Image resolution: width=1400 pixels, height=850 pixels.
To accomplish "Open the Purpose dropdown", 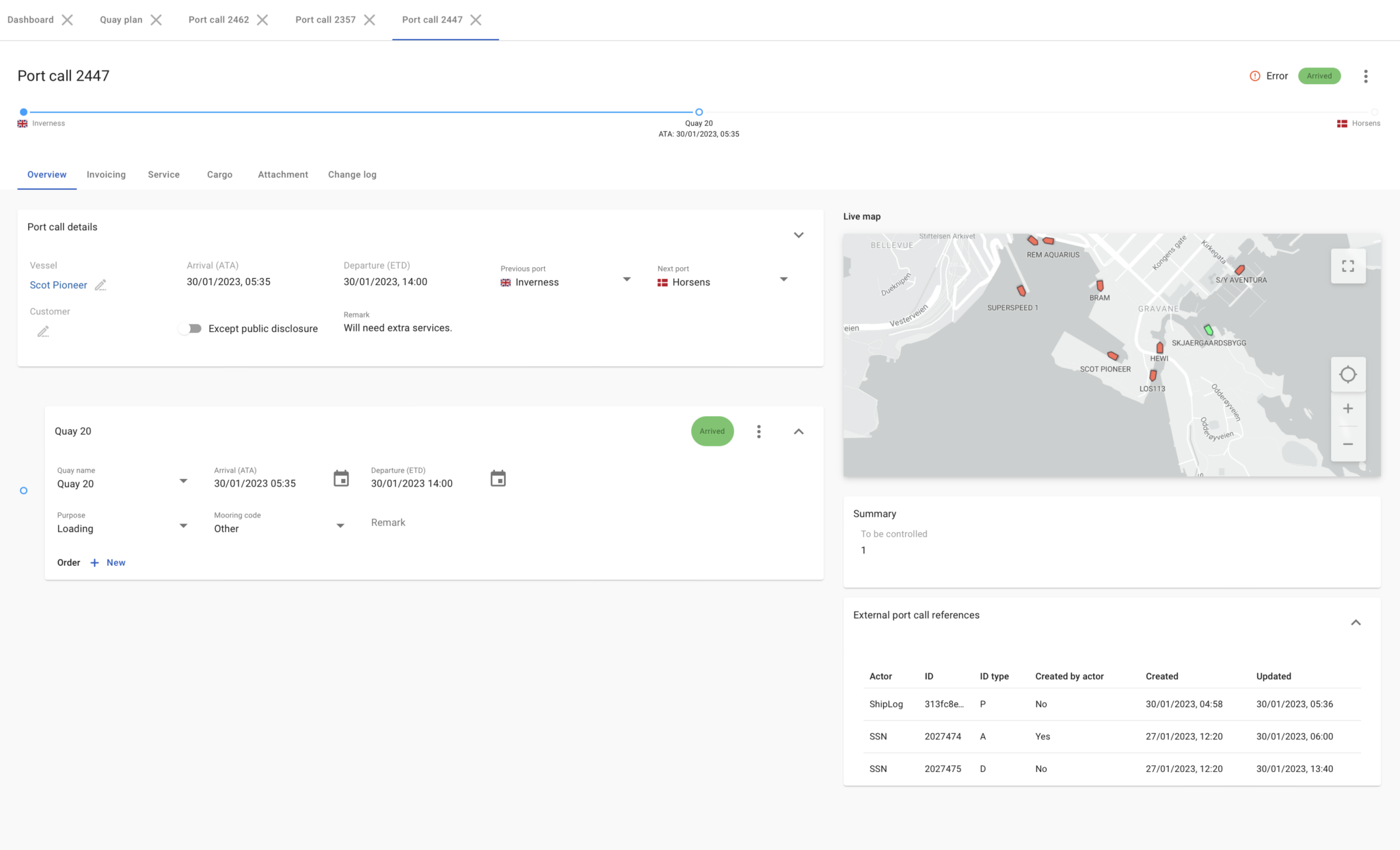I will tap(183, 525).
